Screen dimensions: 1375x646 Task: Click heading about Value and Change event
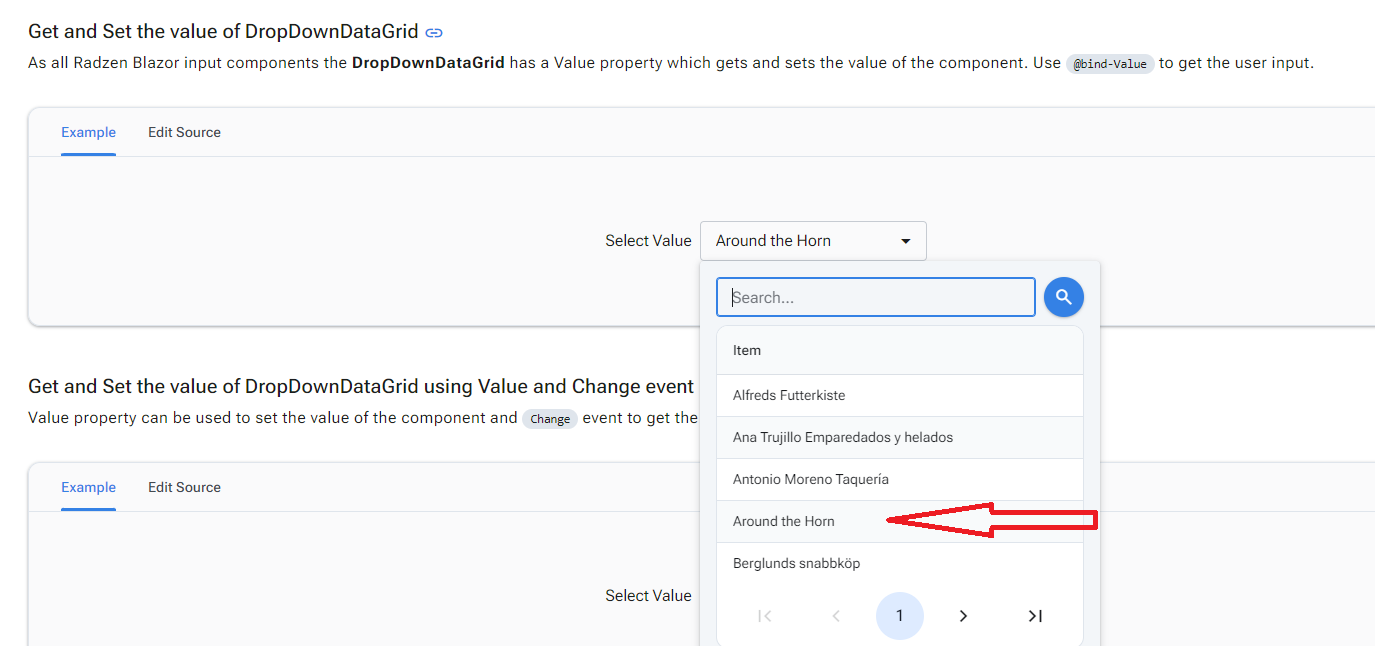click(361, 387)
